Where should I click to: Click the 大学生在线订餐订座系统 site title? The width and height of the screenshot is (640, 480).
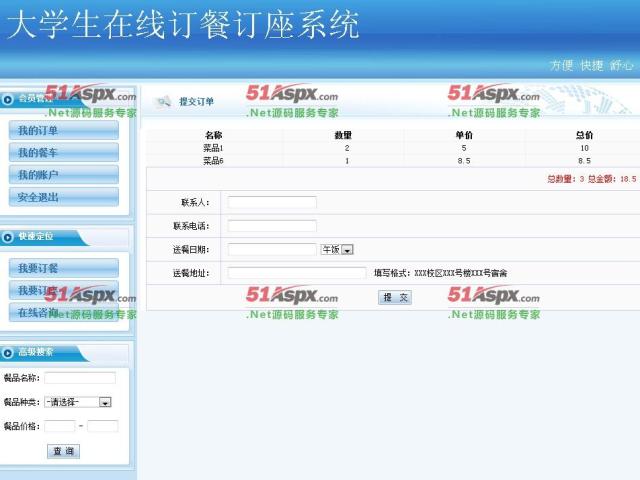point(183,24)
